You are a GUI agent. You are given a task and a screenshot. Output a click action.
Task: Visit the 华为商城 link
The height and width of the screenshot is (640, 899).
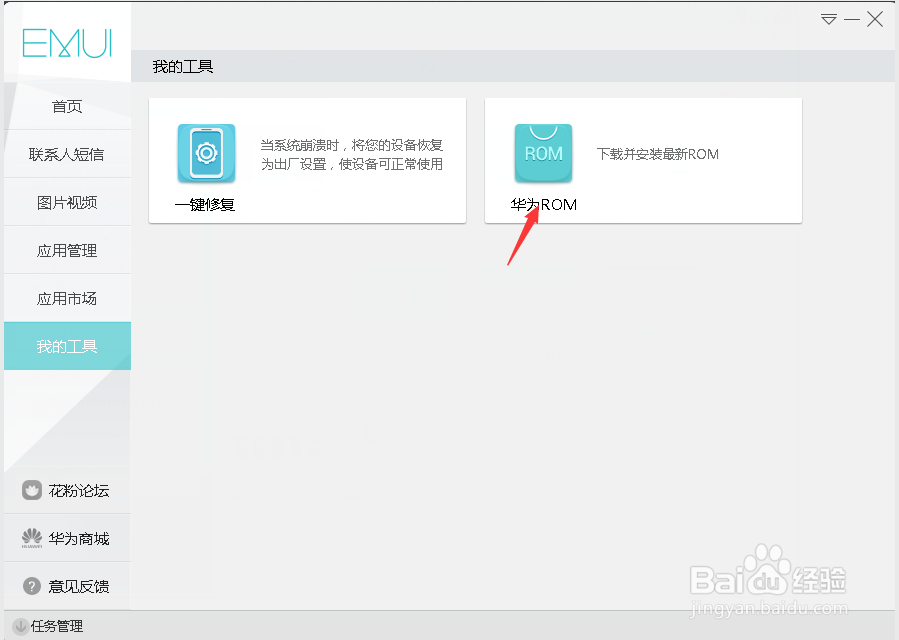(79, 538)
